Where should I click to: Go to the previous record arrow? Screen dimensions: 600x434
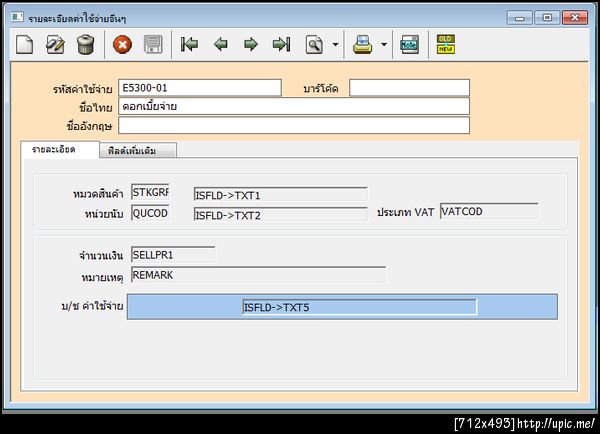(x=220, y=44)
